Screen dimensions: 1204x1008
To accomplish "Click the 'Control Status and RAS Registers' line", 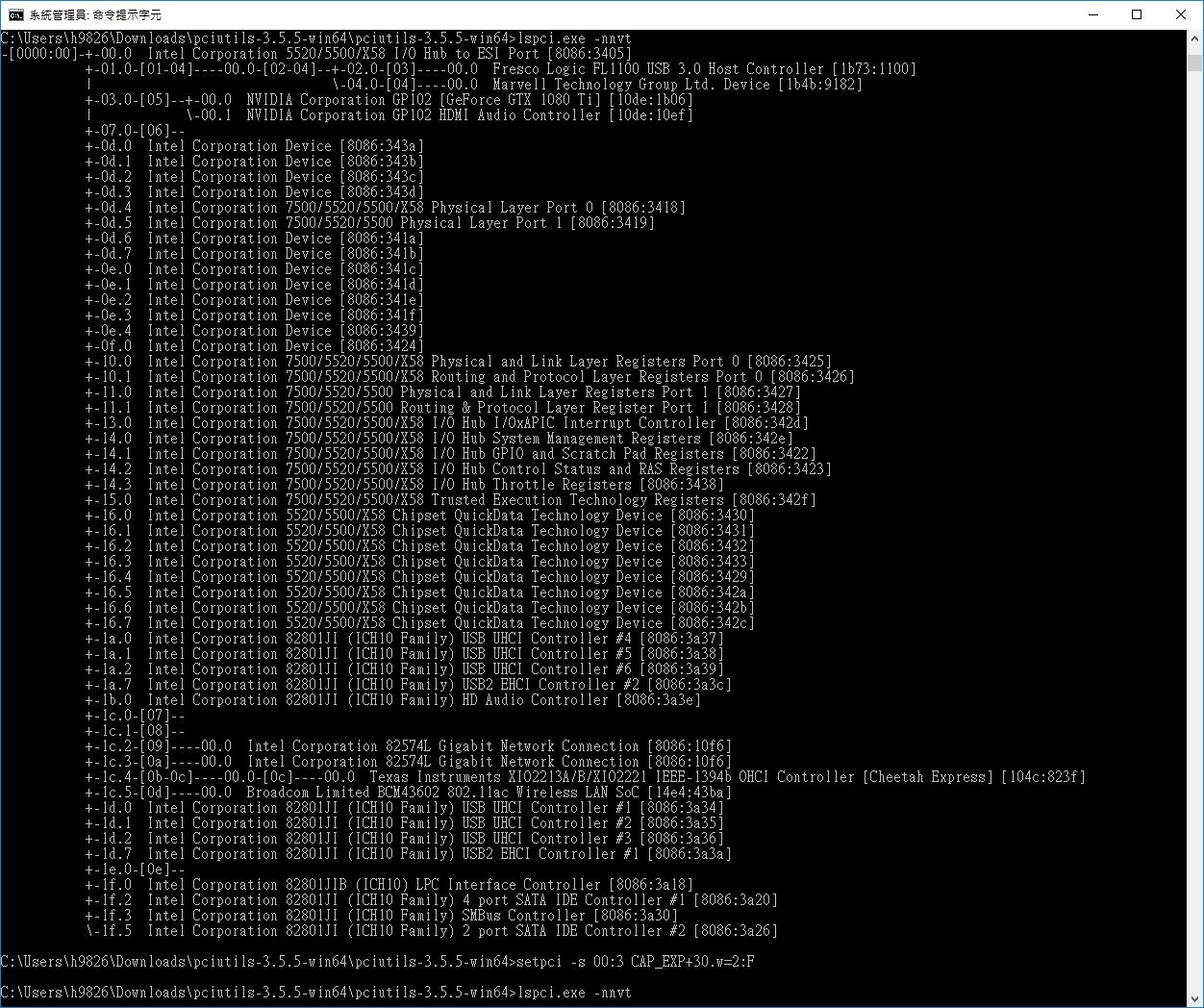I will click(x=458, y=469).
